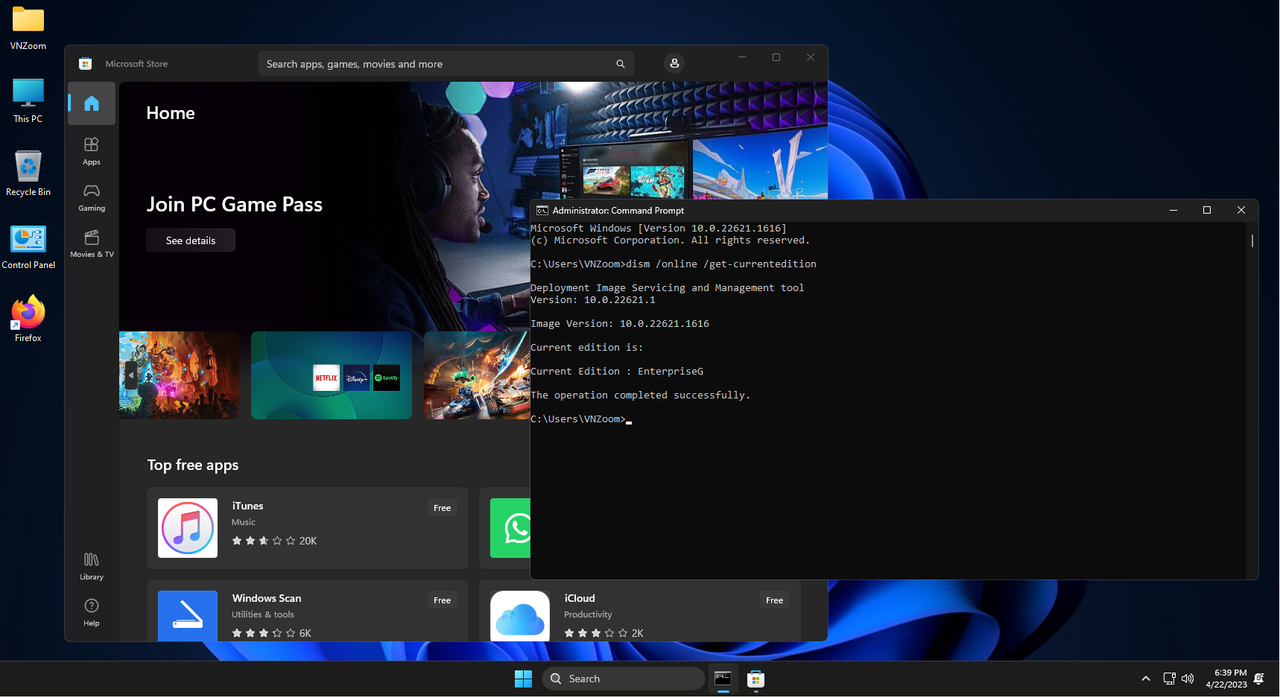This screenshot has height=697, width=1280.
Task: Open Gaming section in Microsoft Store
Action: click(x=91, y=197)
